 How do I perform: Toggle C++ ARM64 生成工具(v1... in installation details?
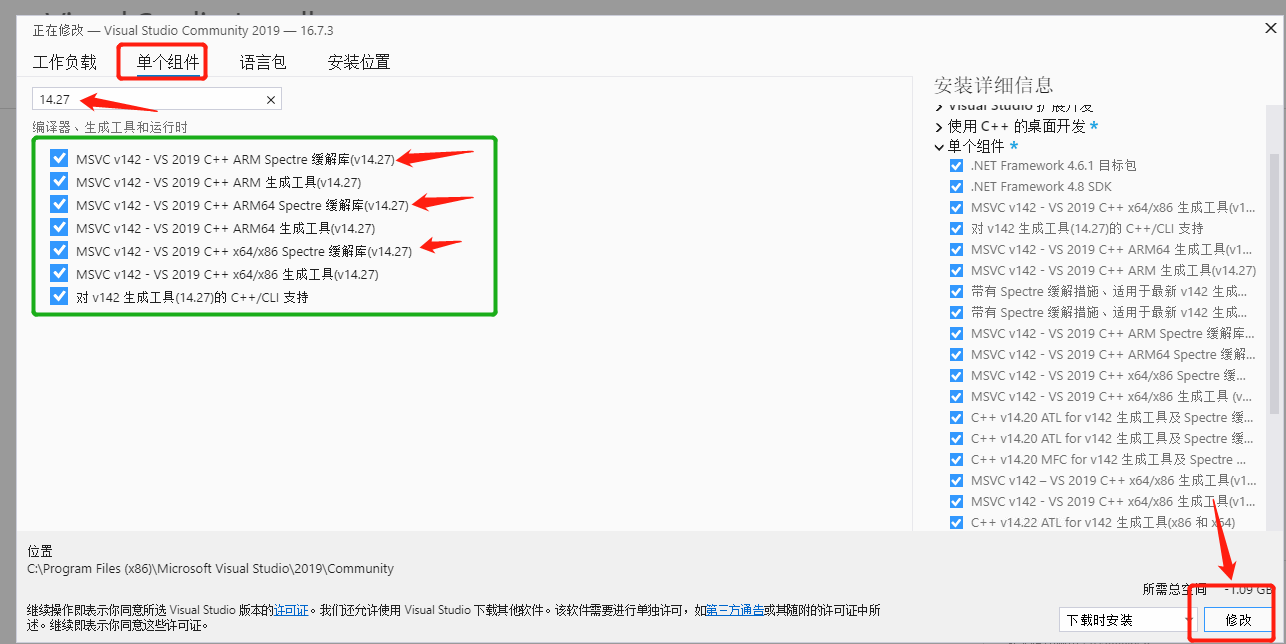pos(956,249)
